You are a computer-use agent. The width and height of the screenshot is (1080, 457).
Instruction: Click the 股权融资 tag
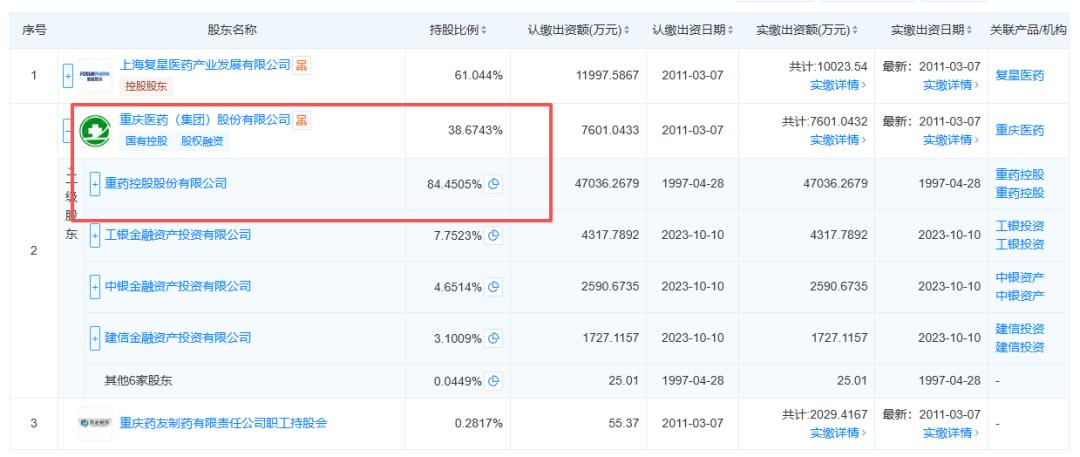[202, 141]
